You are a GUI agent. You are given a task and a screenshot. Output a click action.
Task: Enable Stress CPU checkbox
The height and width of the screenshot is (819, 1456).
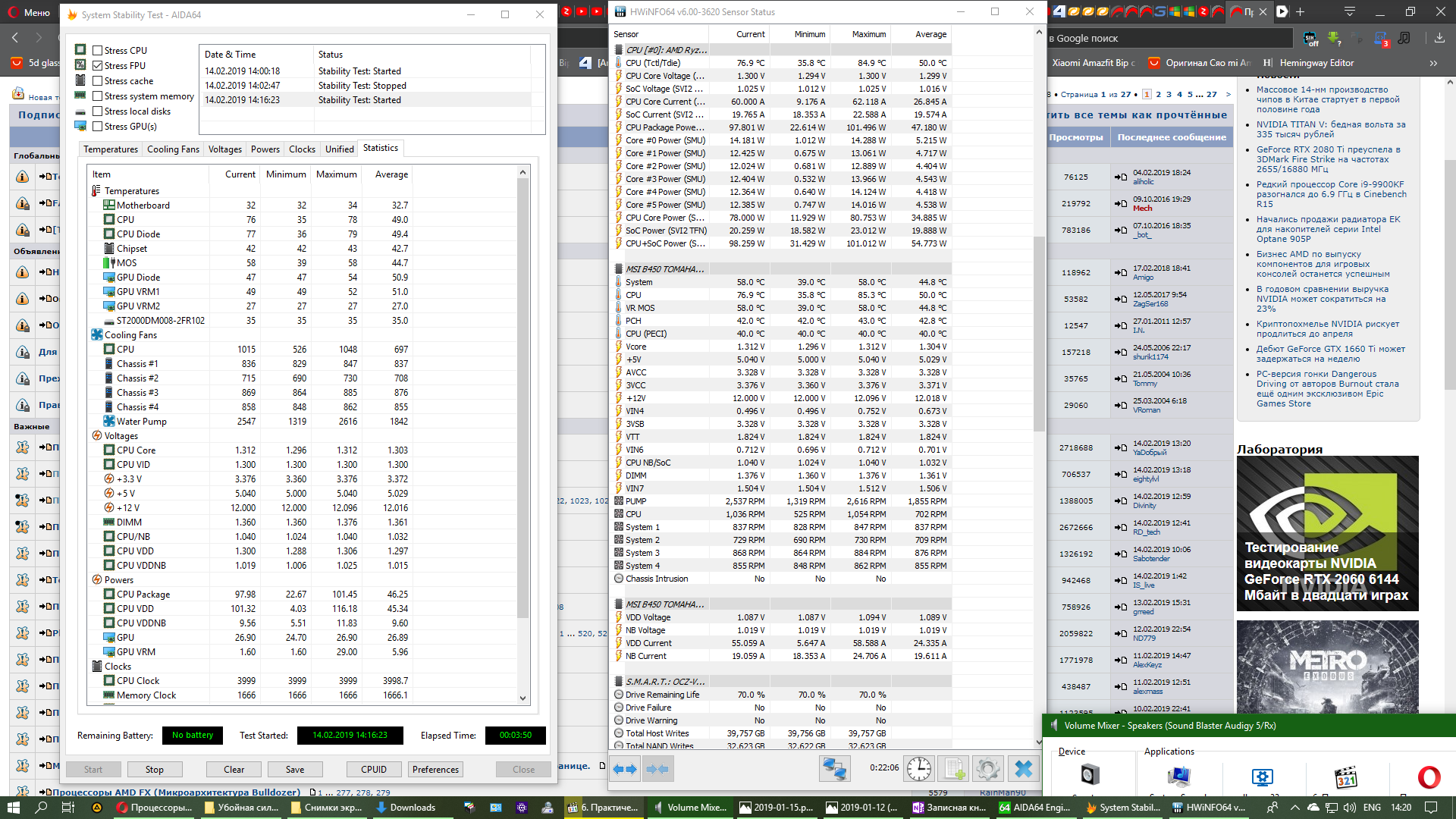[x=98, y=51]
